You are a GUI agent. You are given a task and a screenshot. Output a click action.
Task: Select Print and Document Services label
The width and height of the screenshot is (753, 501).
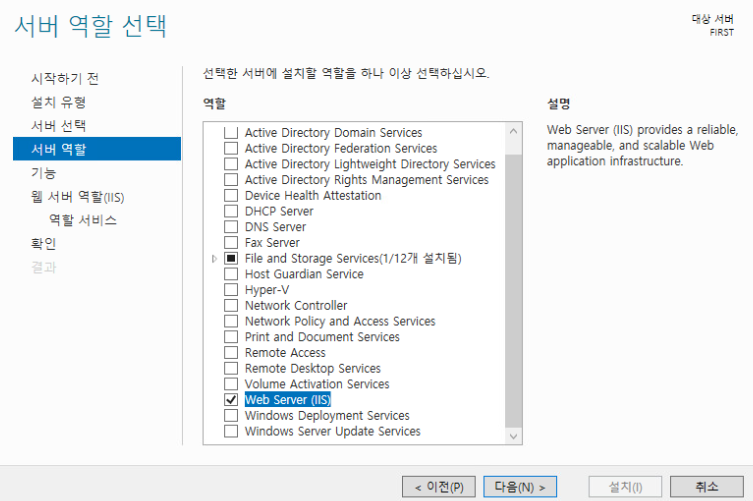[322, 337]
